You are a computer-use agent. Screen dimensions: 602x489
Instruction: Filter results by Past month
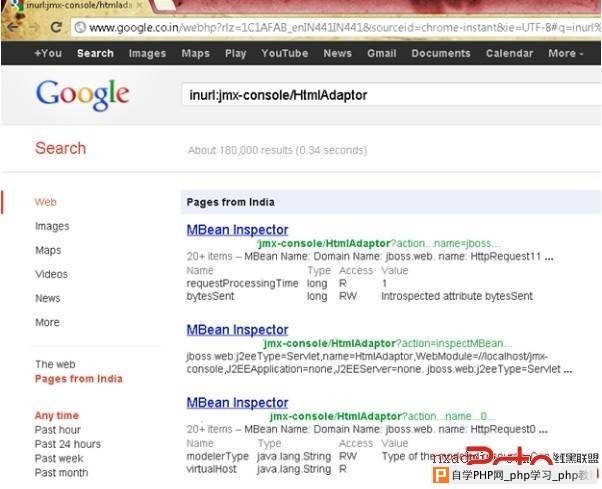pyautogui.click(x=61, y=472)
